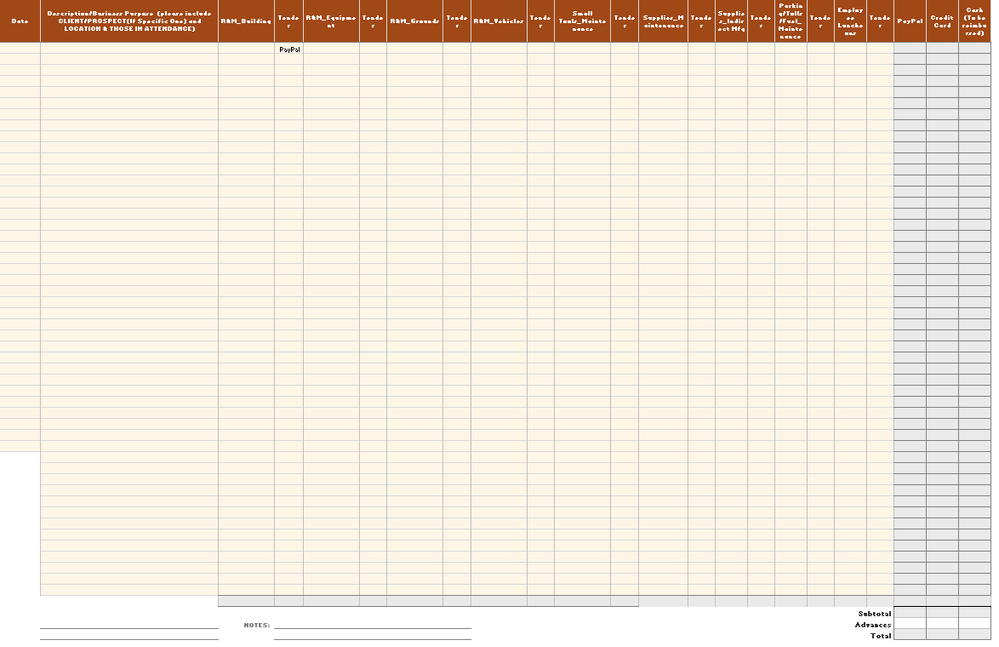999x647 pixels.
Task: Select the R&M_Equipment column header
Action: tap(331, 21)
